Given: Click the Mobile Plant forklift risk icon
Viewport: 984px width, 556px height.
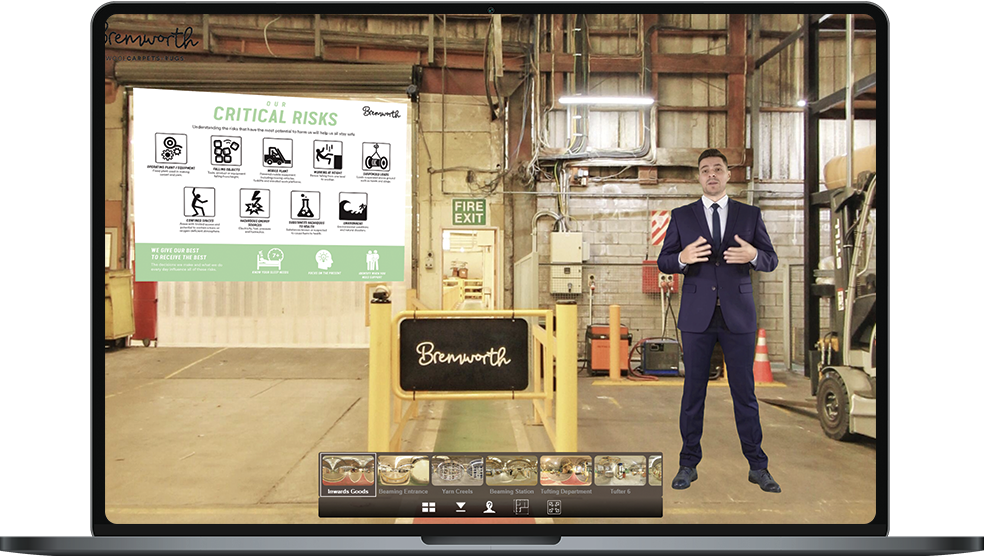Looking at the screenshot, I should (x=277, y=152).
